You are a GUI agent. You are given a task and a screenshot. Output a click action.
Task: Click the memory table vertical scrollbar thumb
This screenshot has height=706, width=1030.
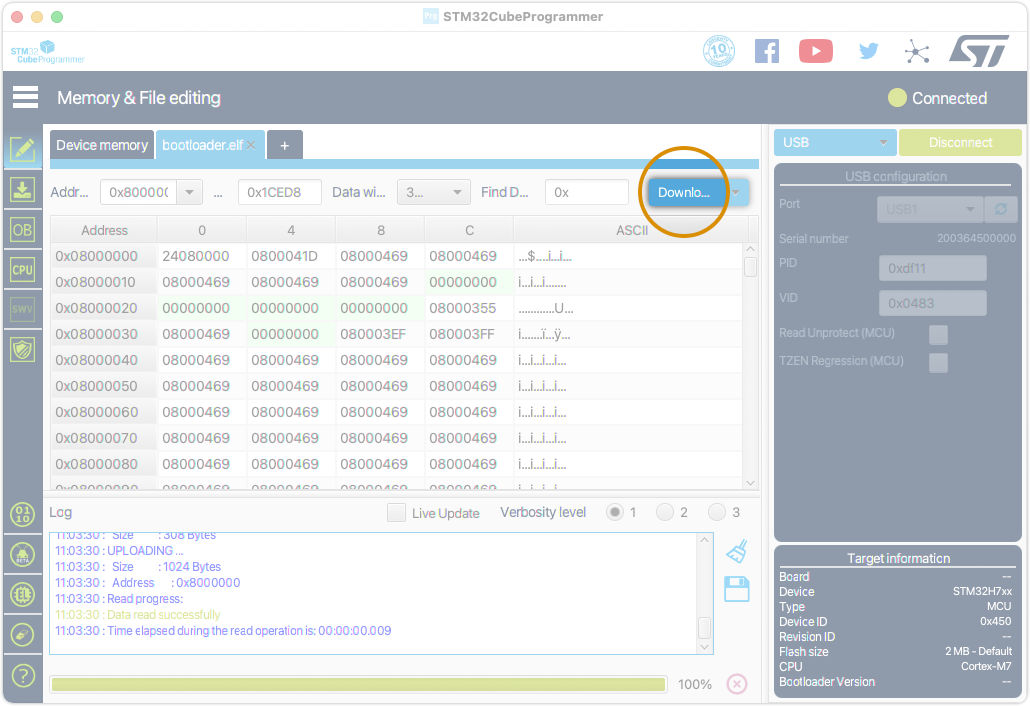tap(750, 267)
